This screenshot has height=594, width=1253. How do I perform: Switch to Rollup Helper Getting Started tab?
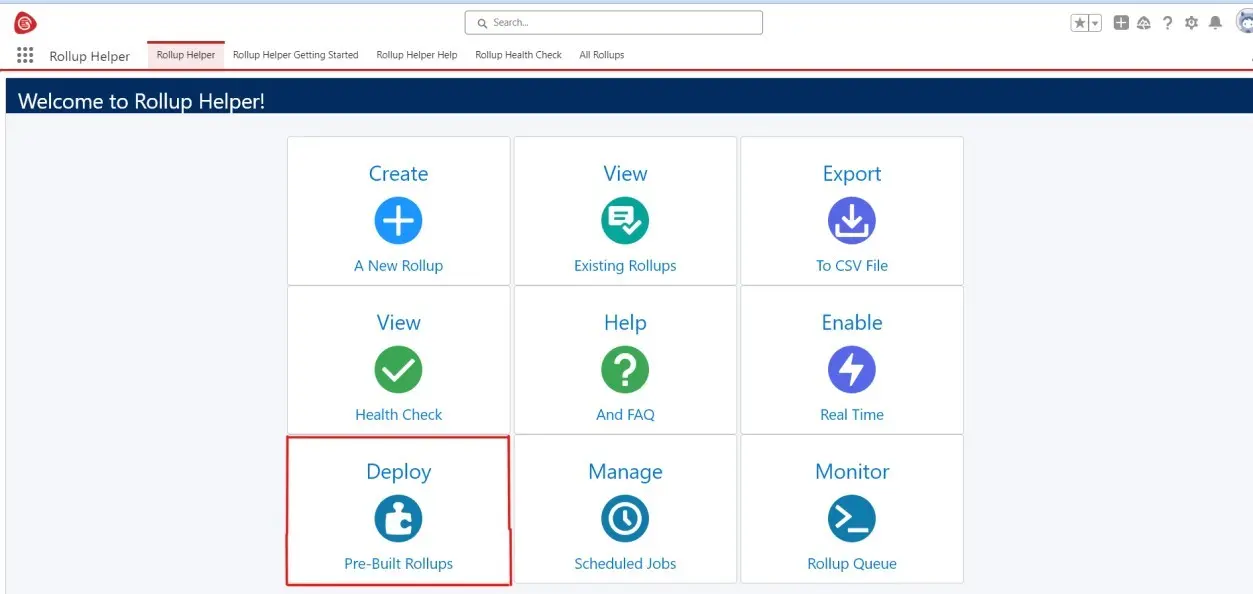pos(295,55)
